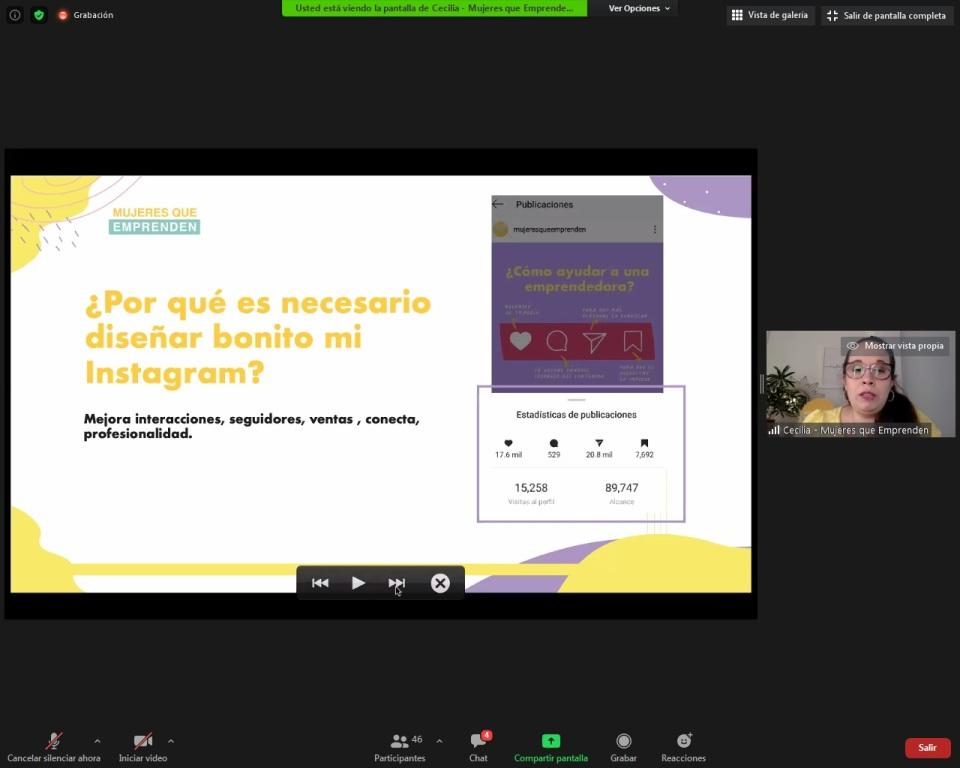Click the saves statistic 7,692
The height and width of the screenshot is (768, 960).
pyautogui.click(x=644, y=449)
